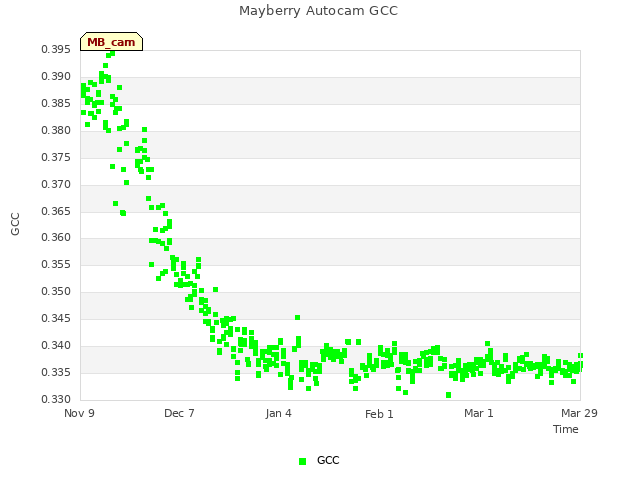Click the green GCC legend swatch
640x480 pixels.
click(x=302, y=461)
